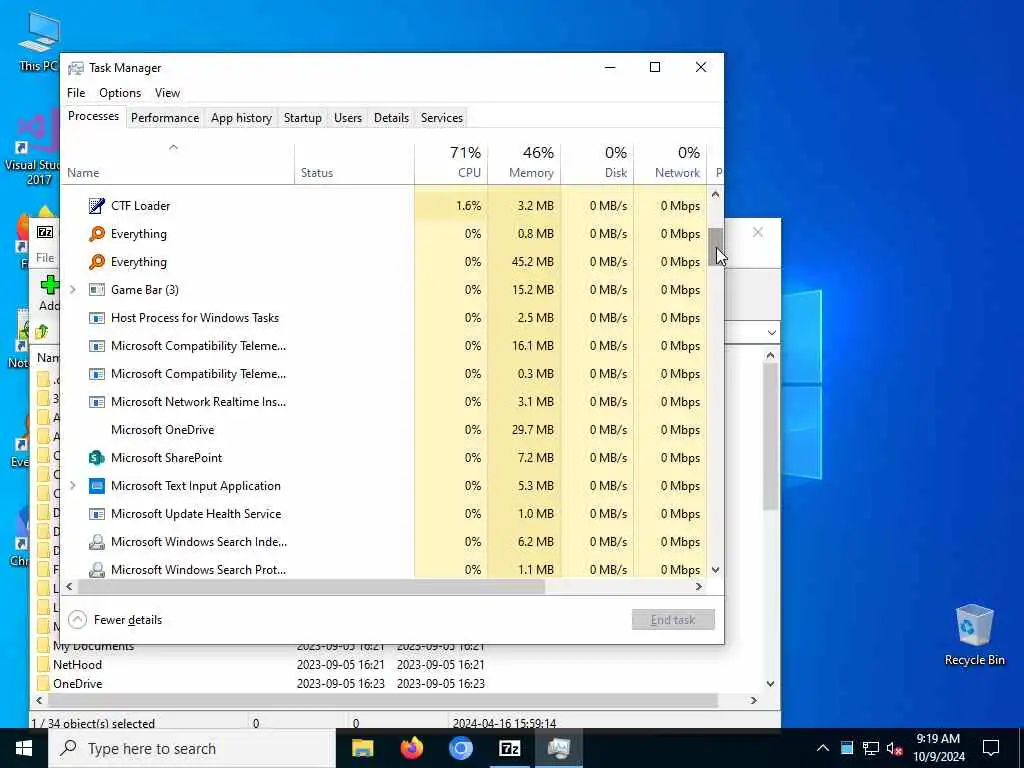Open Chrome from the taskbar

click(460, 748)
